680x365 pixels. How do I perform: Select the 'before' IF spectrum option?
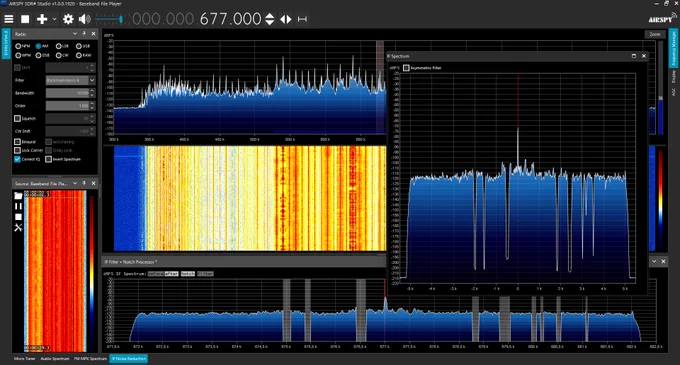click(x=156, y=274)
